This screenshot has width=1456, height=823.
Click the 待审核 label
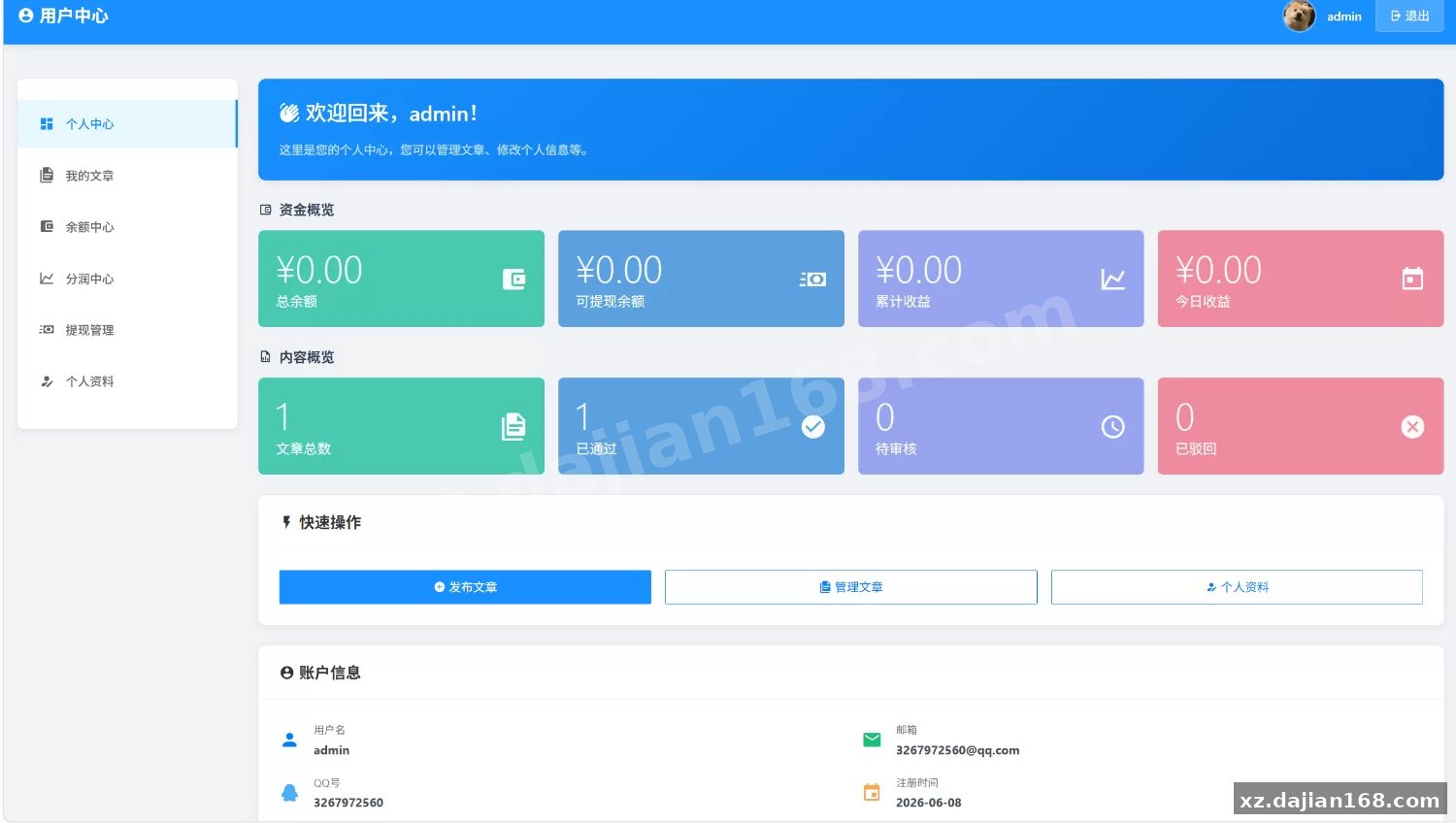tap(896, 449)
